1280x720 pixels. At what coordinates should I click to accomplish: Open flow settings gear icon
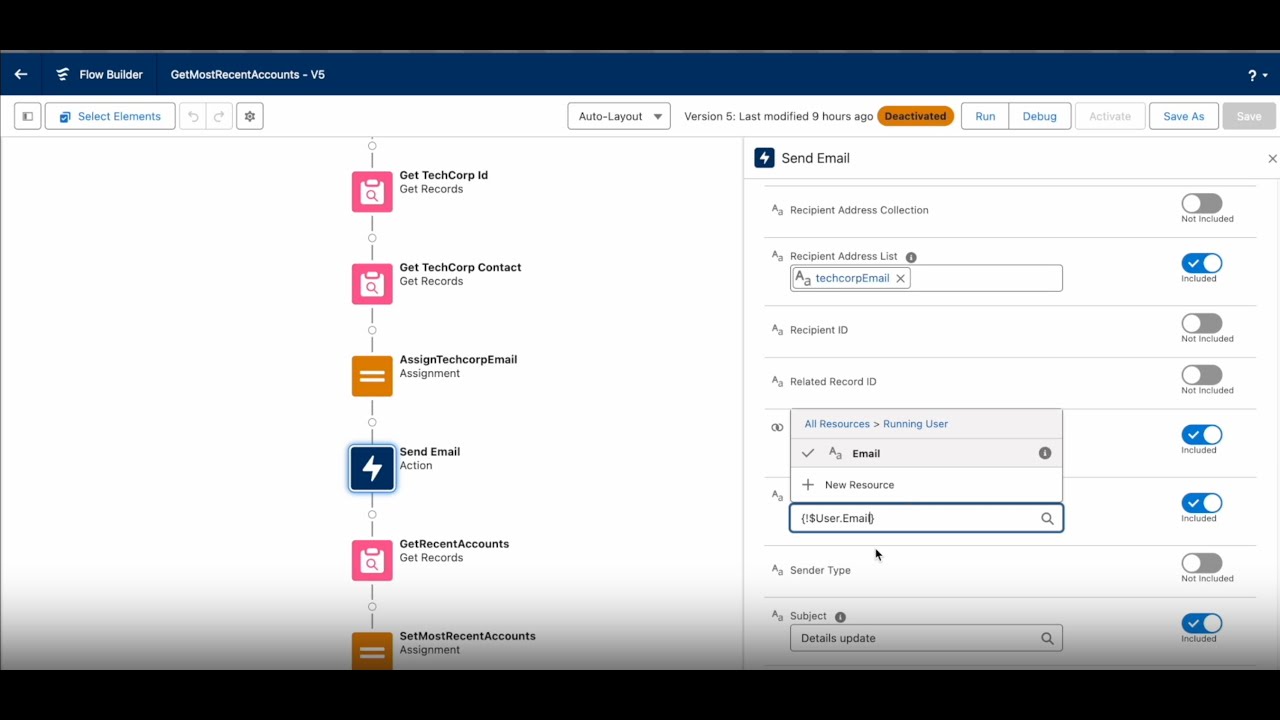click(250, 116)
